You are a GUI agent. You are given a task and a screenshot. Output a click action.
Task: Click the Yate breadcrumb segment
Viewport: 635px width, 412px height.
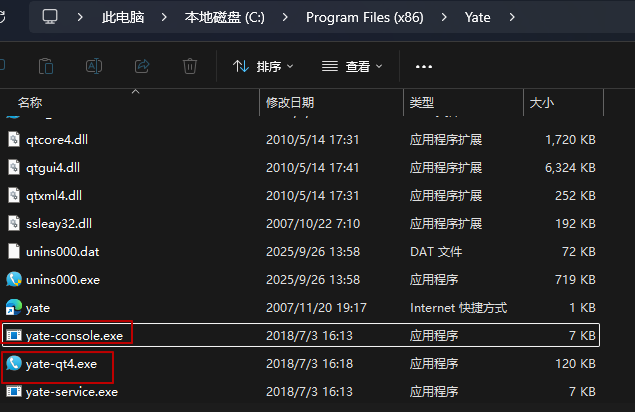coord(477,17)
